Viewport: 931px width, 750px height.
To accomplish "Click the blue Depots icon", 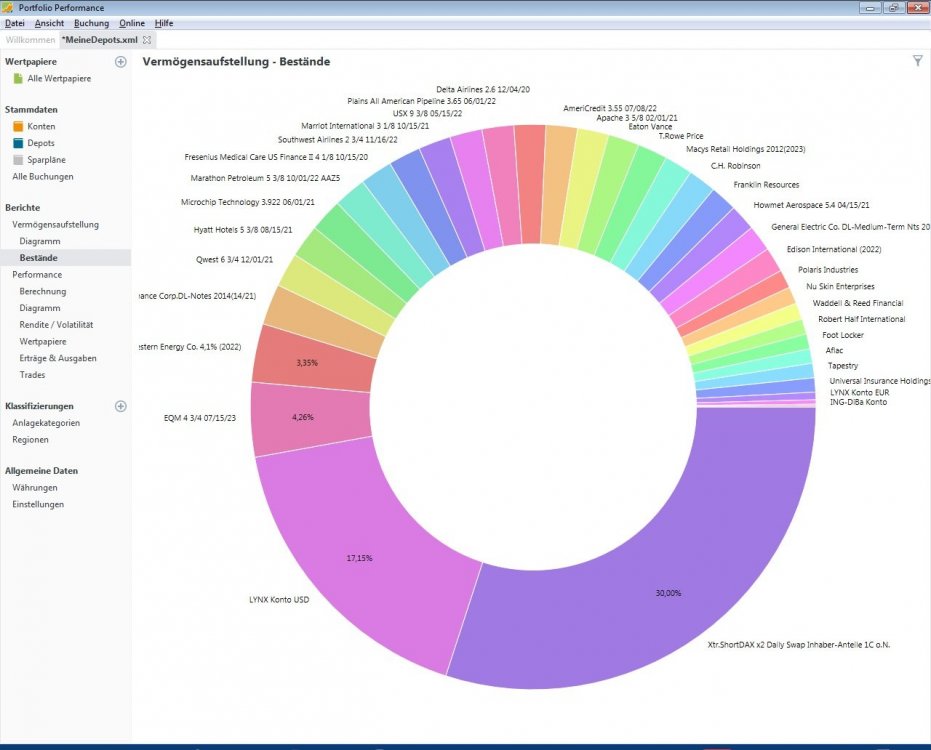I will tap(18, 144).
